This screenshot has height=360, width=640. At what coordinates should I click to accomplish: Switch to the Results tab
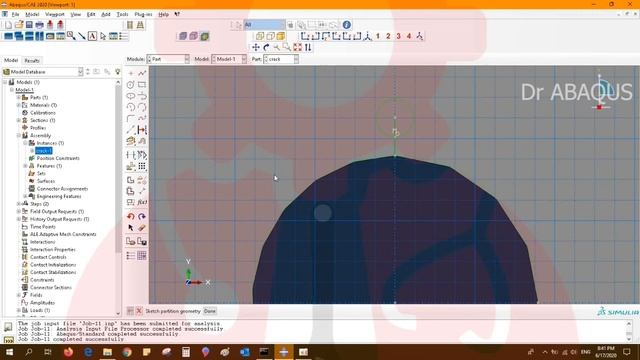point(32,60)
